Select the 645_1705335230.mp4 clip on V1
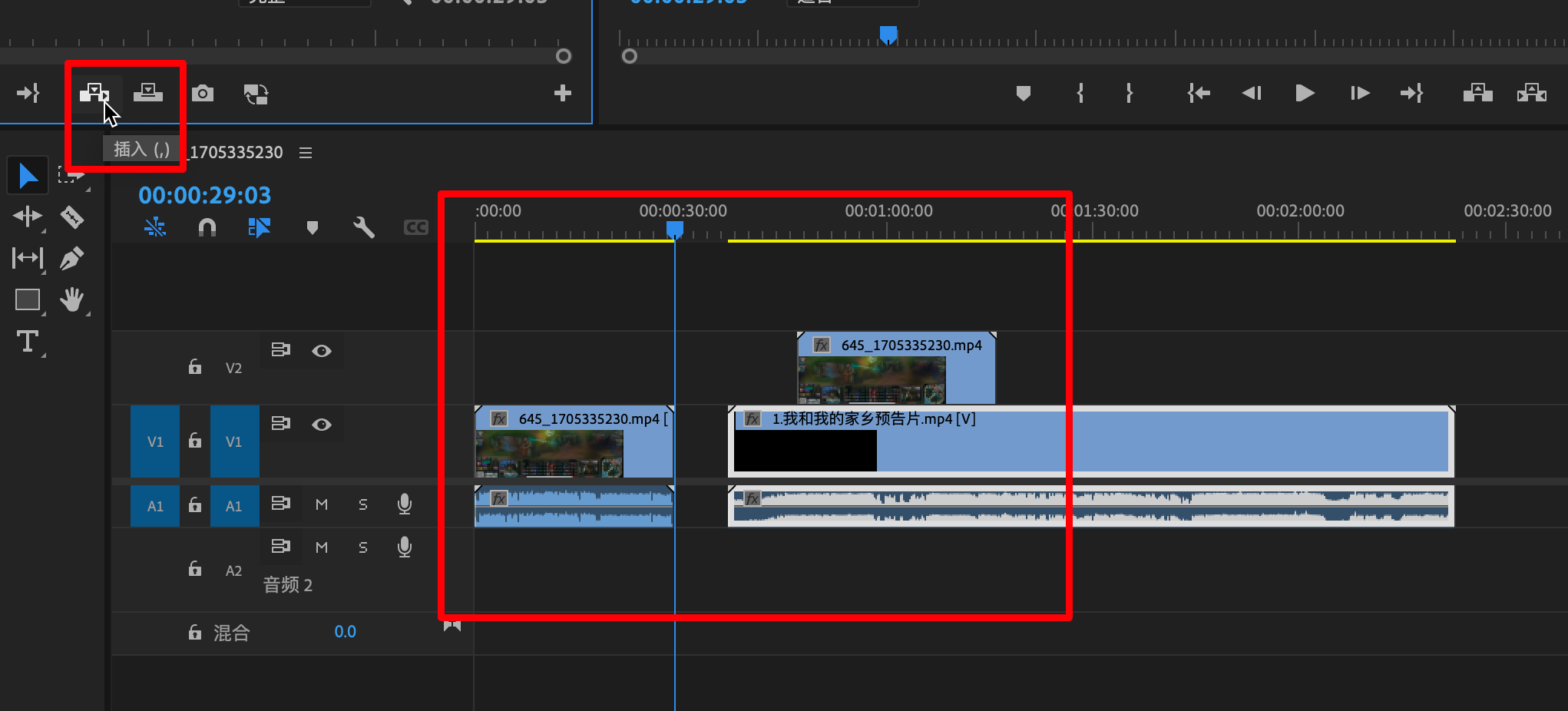Image resolution: width=1568 pixels, height=711 pixels. tap(574, 441)
